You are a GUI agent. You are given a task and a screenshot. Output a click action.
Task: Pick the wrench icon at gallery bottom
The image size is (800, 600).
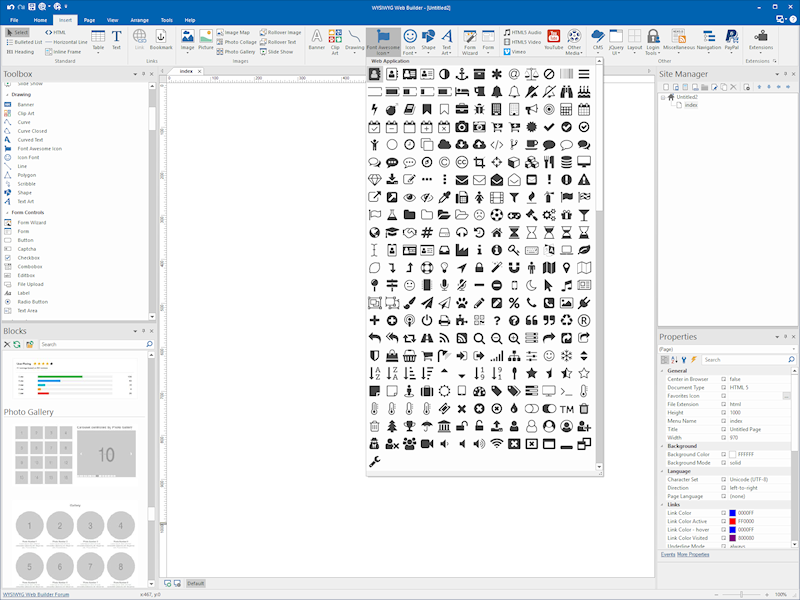click(x=375, y=461)
